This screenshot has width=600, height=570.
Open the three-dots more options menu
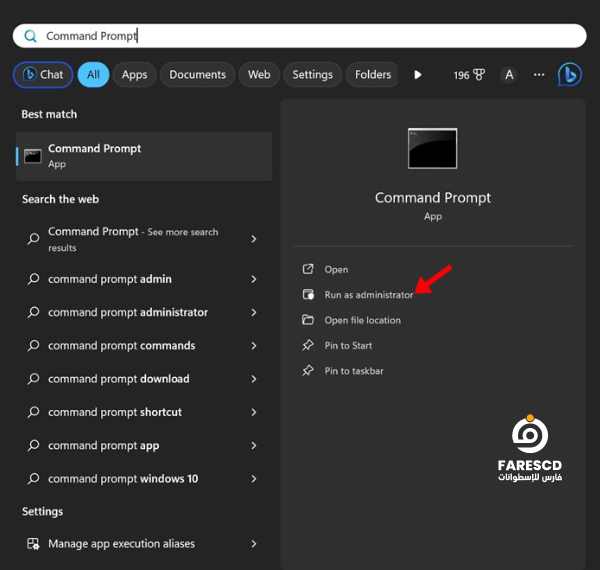tap(539, 75)
